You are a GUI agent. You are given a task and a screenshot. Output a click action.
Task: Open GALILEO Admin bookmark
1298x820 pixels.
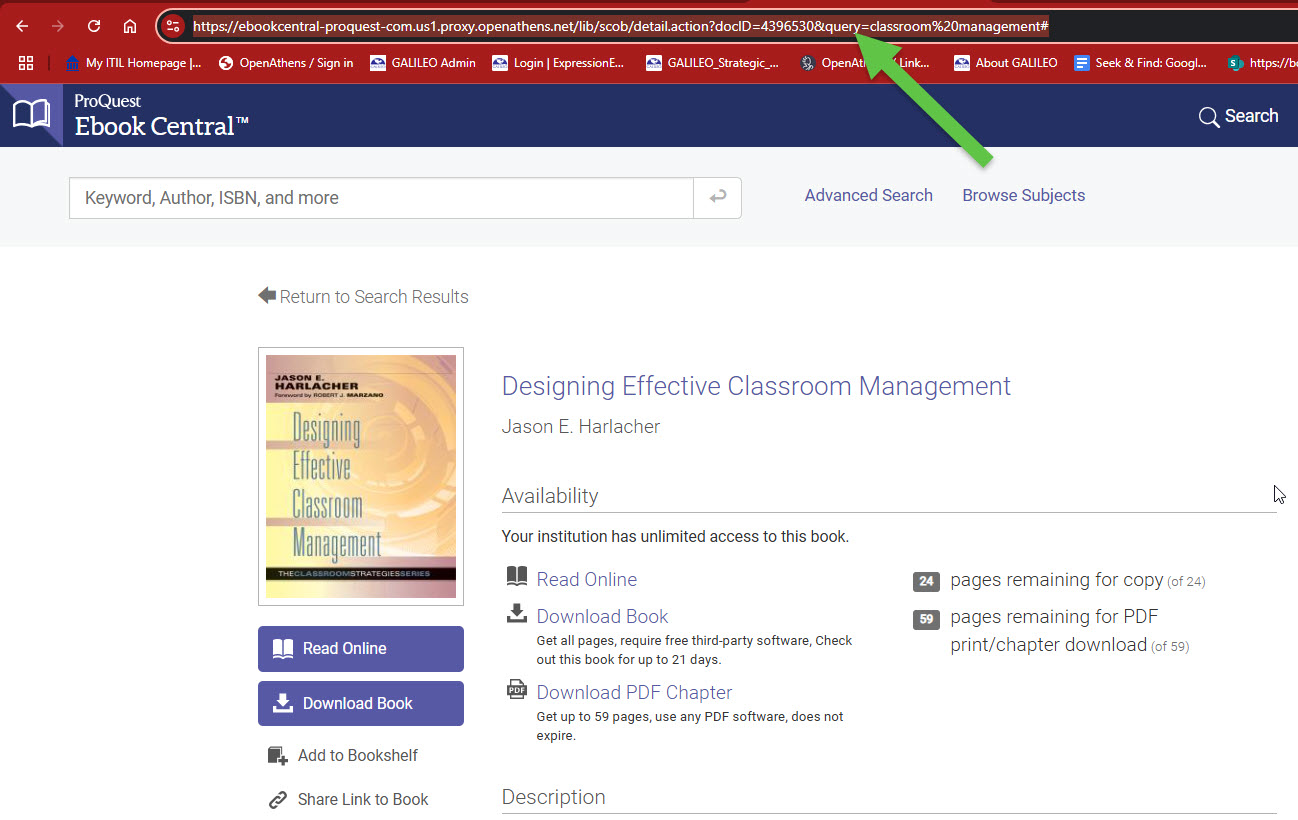click(423, 63)
